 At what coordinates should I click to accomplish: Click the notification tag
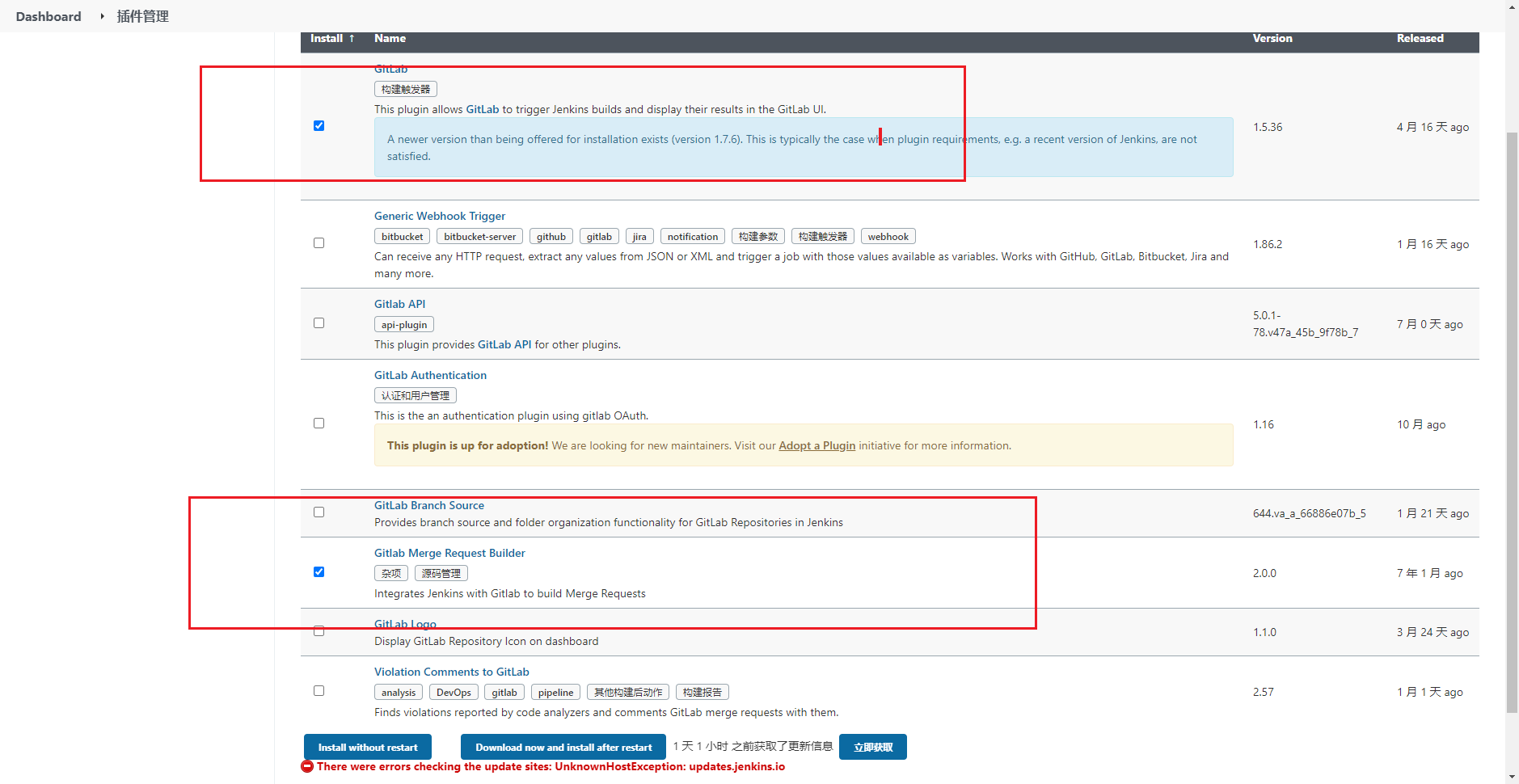tap(693, 236)
